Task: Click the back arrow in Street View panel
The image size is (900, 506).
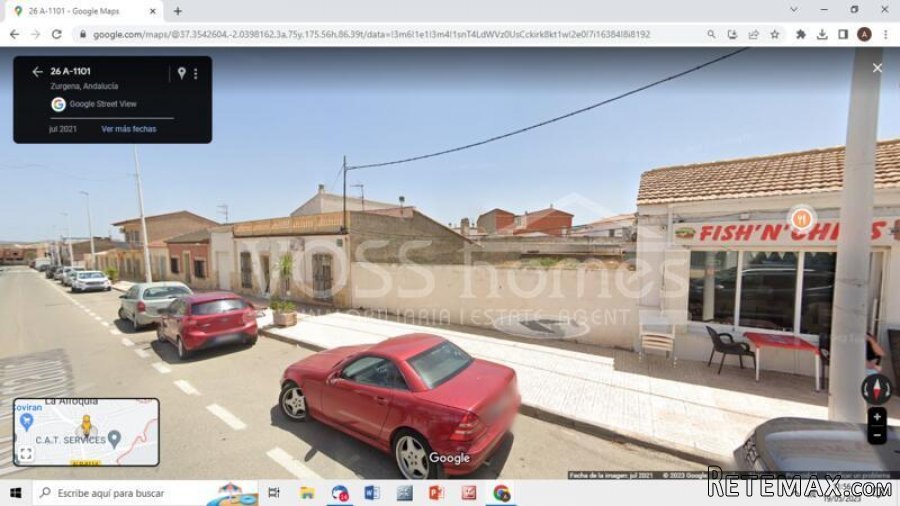Action: click(x=37, y=72)
